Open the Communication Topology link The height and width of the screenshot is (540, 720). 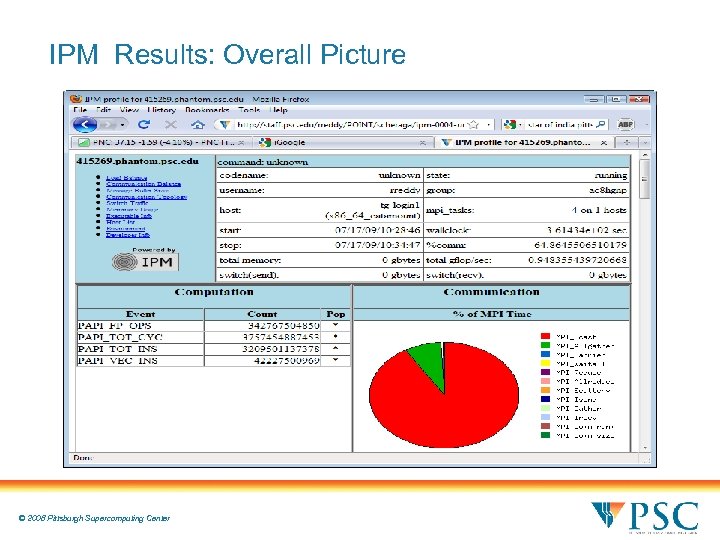click(146, 197)
